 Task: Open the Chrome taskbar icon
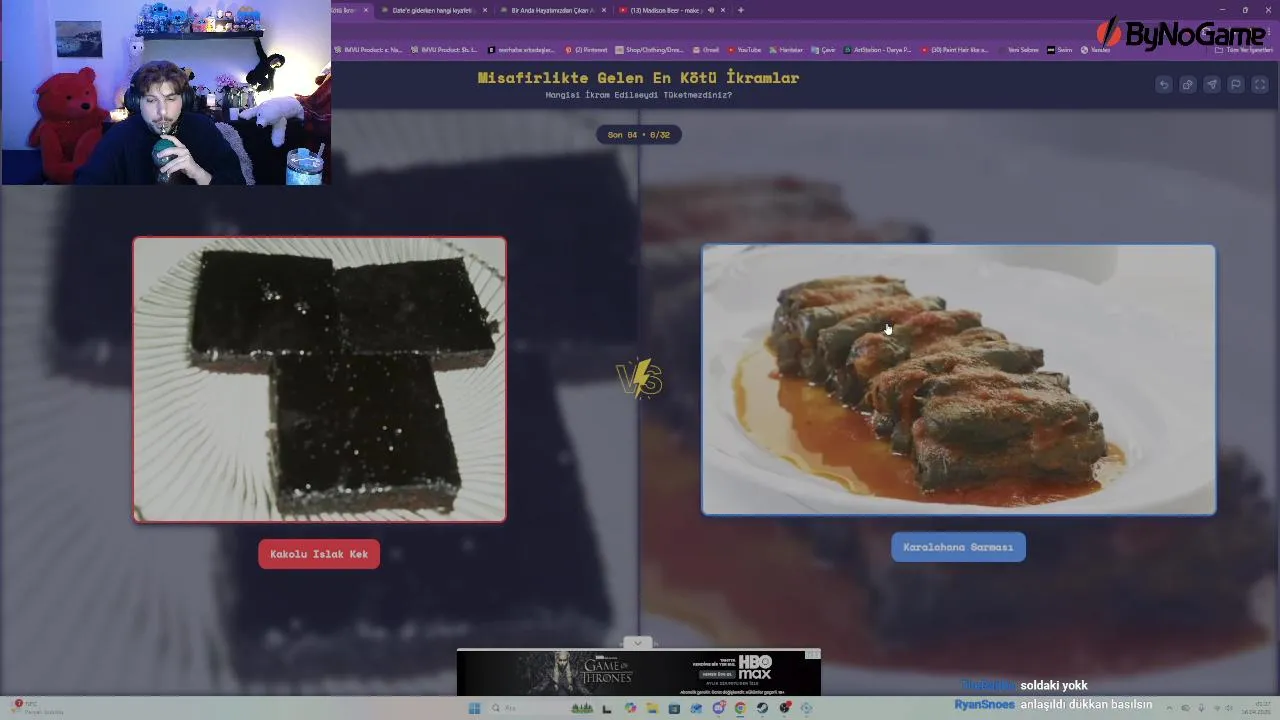(x=740, y=708)
